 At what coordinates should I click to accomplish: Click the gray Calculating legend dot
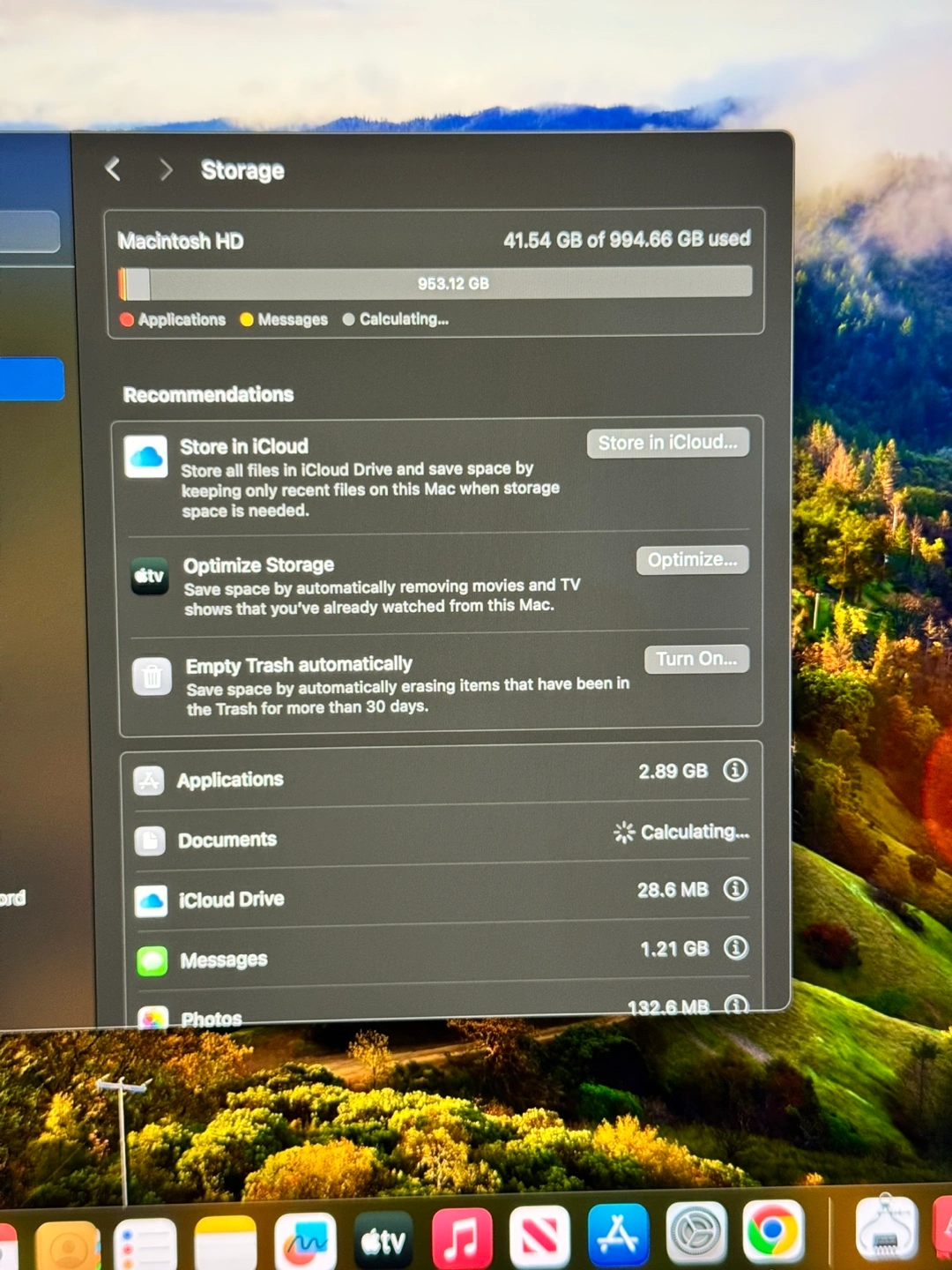(x=349, y=319)
